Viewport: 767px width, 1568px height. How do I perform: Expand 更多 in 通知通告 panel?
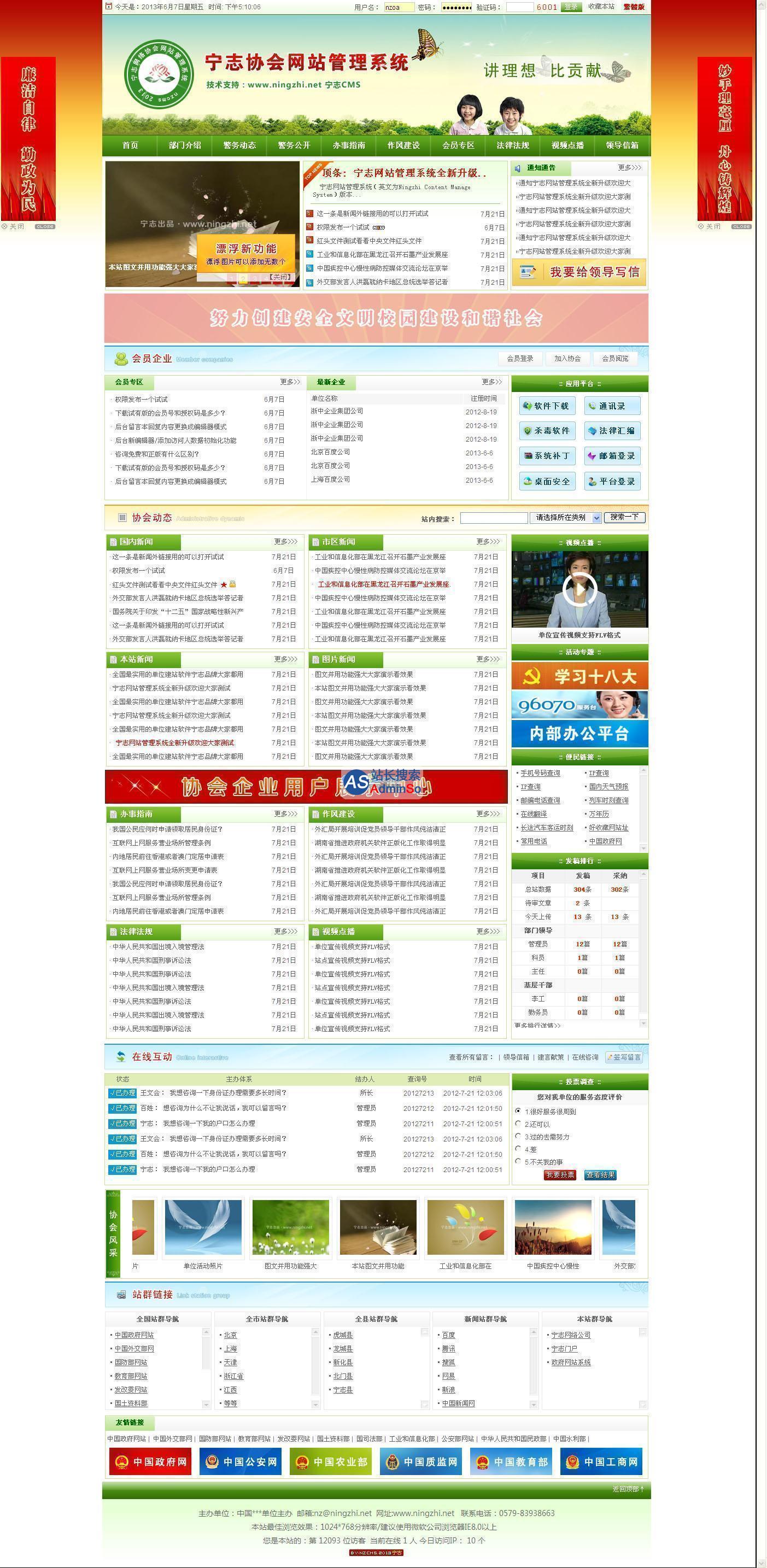click(629, 167)
